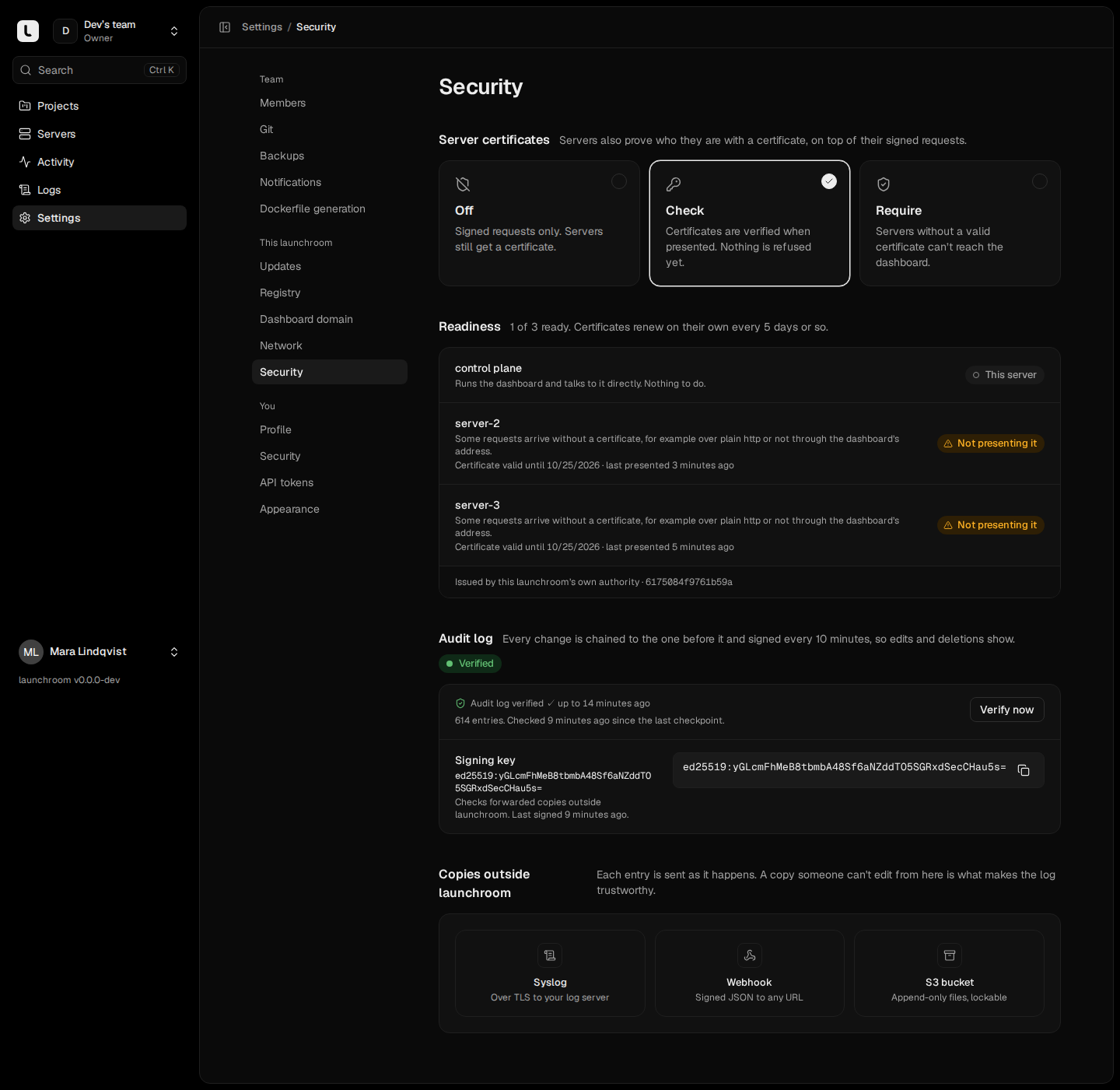The image size is (1120, 1090).
Task: Click the Webhook destination icon
Action: [750, 955]
